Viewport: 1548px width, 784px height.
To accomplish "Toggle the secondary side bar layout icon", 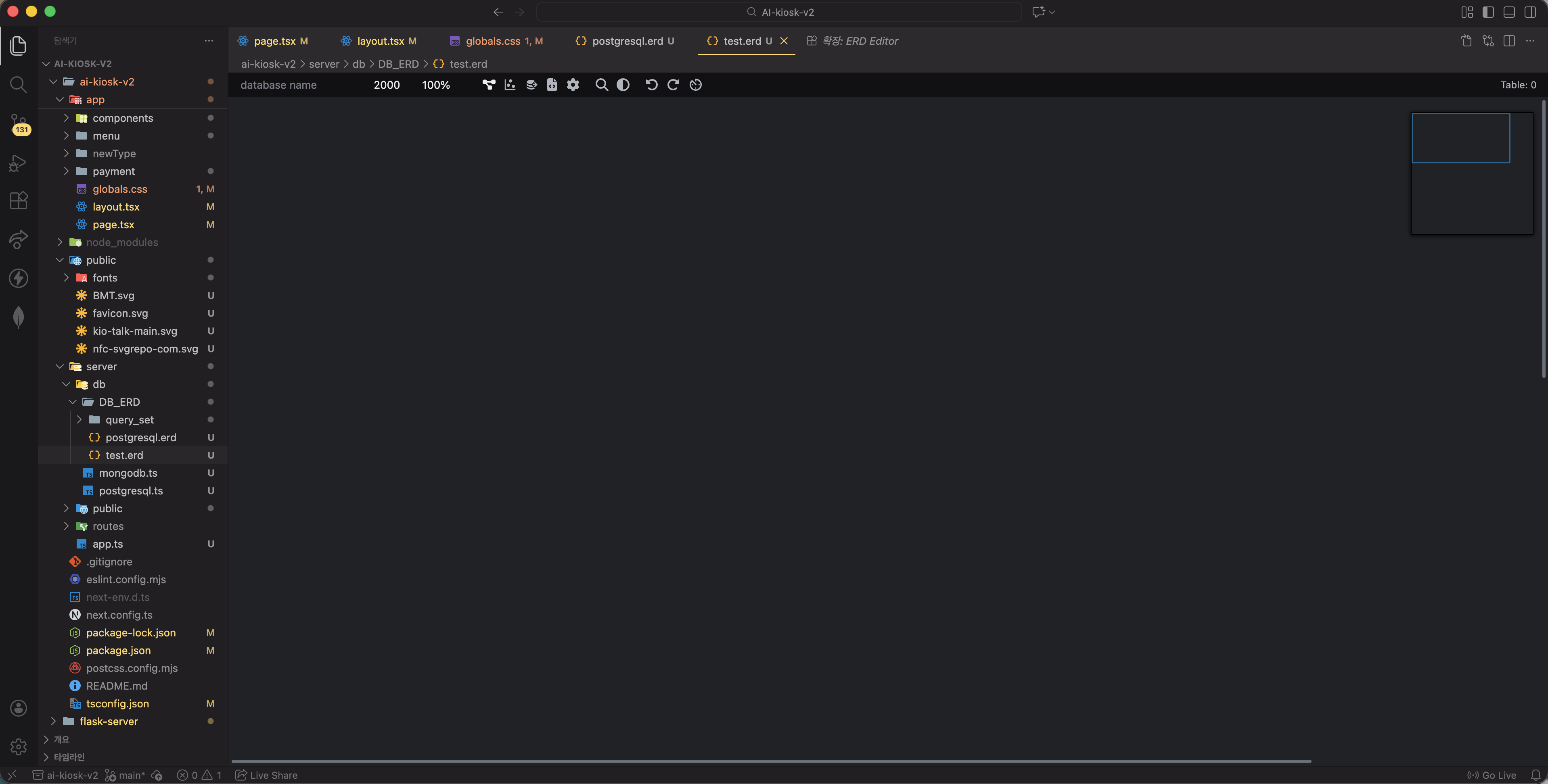I will pos(1530,12).
